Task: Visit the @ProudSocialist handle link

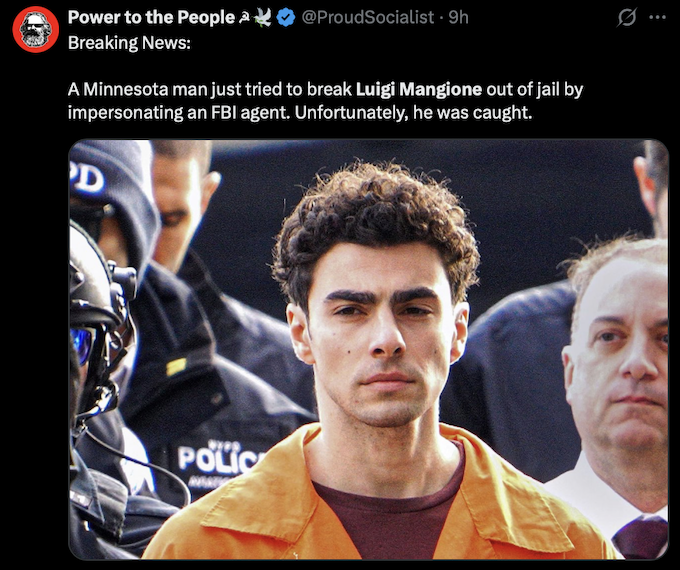Action: (x=367, y=17)
